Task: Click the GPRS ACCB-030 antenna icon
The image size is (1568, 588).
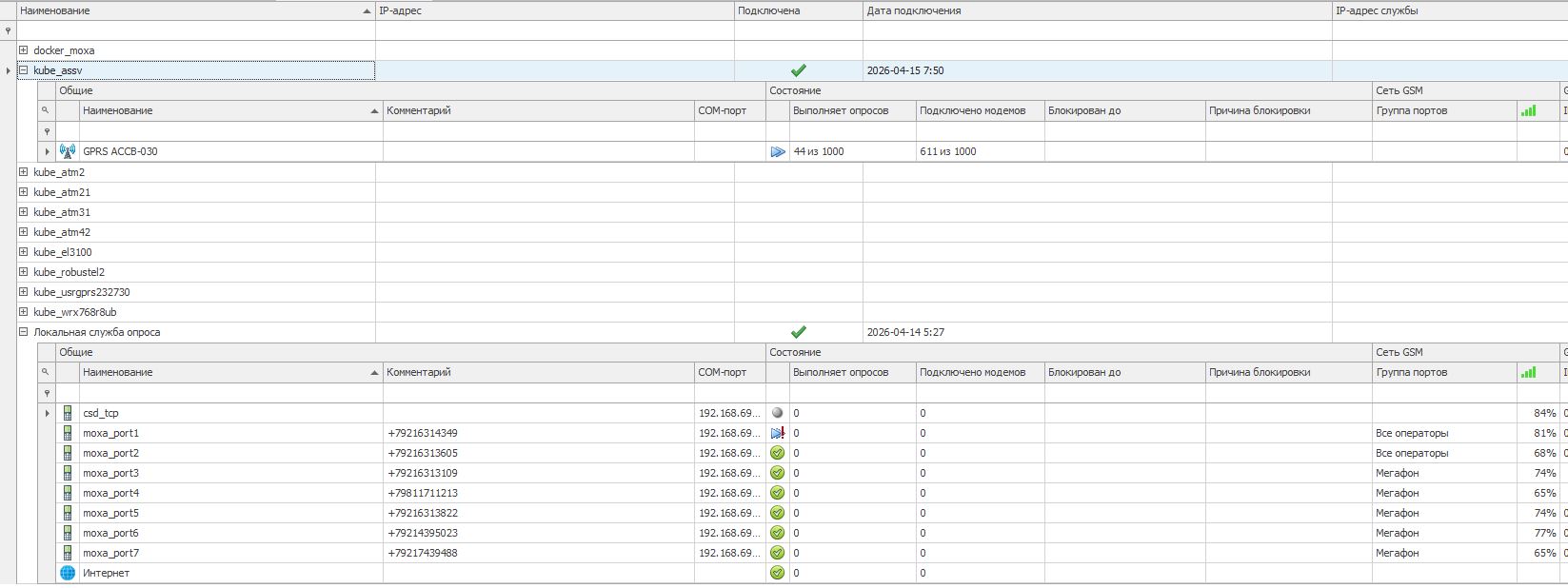Action: pyautogui.click(x=67, y=151)
